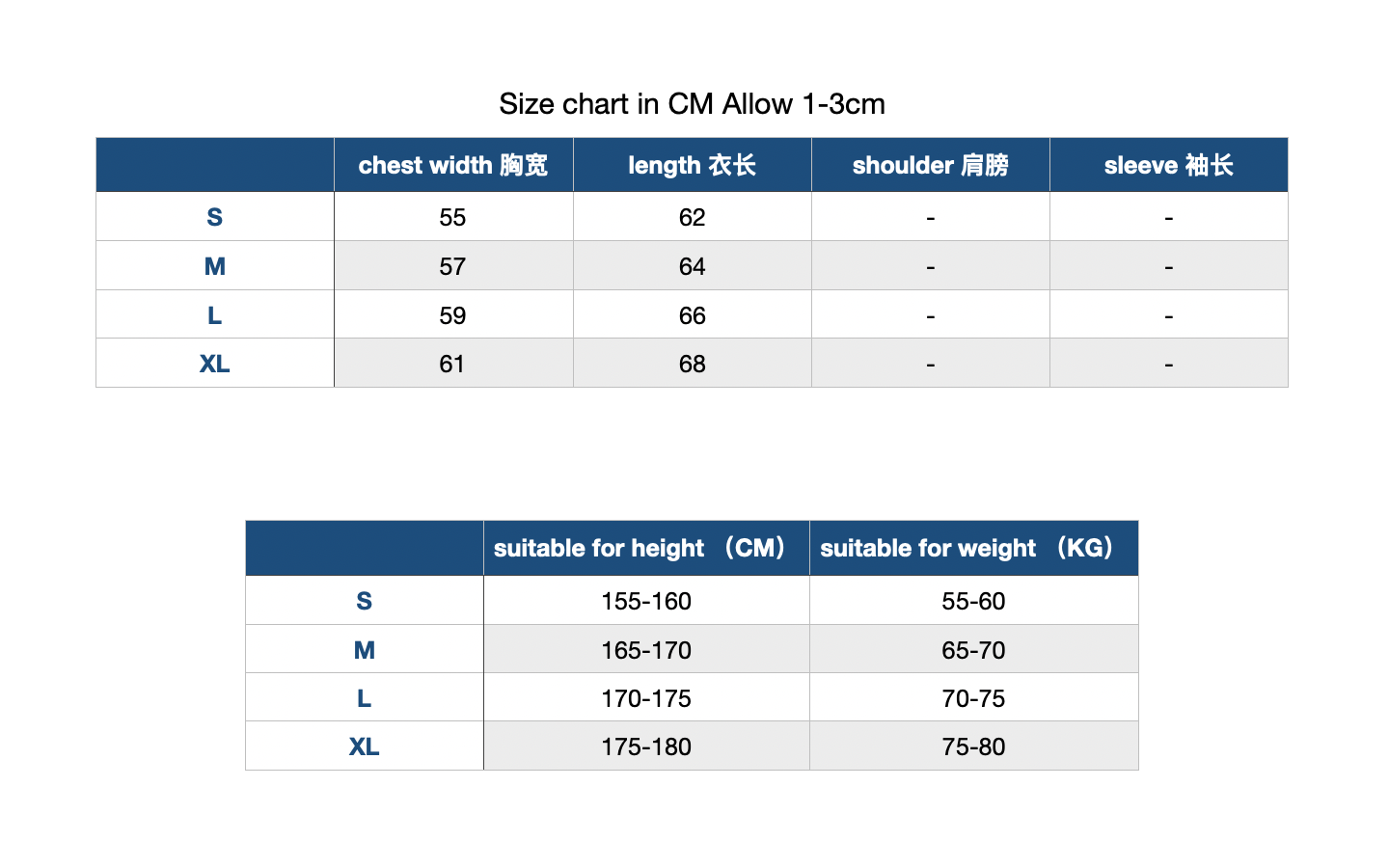
Task: Select the 'shoulder 肩膀' column header
Action: [930, 165]
